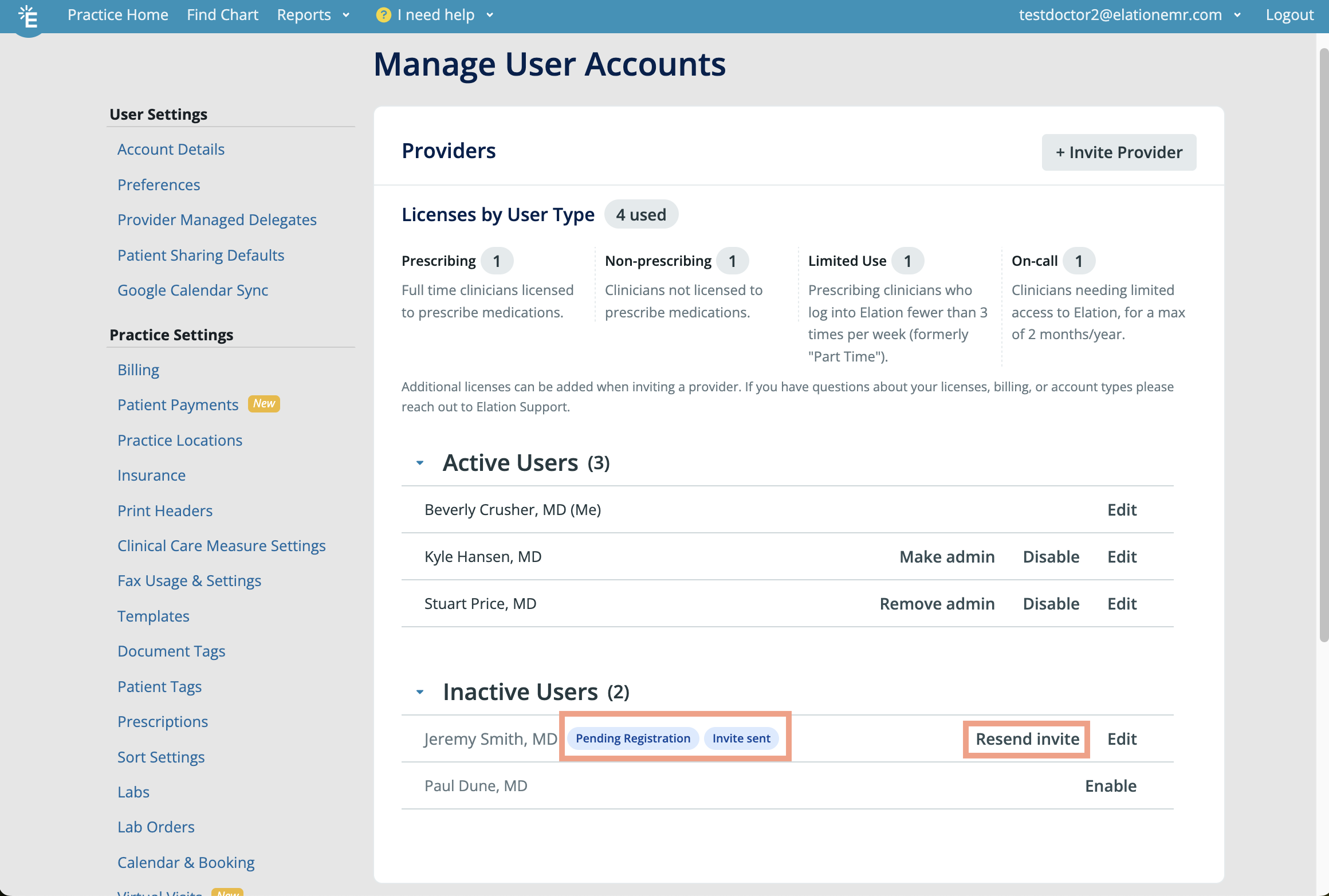Click the Invite Provider button
The width and height of the screenshot is (1329, 896).
[1118, 152]
